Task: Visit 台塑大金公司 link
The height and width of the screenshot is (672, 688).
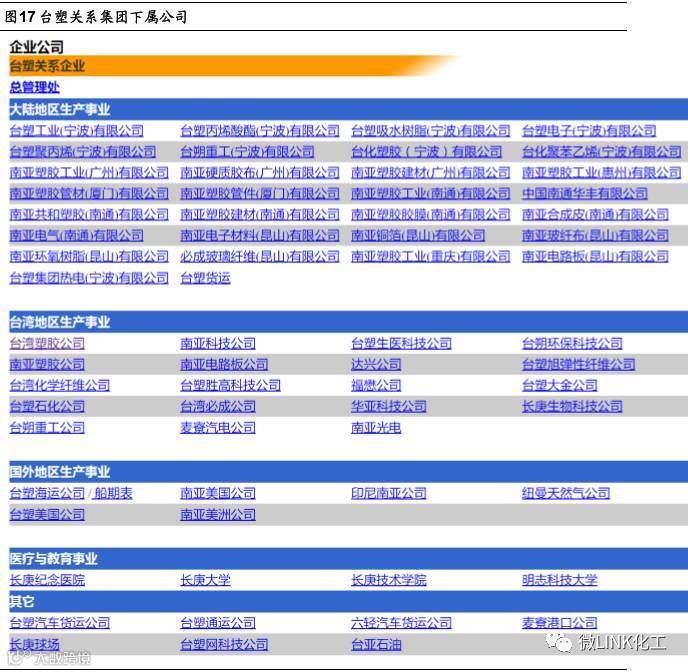Action: coord(559,386)
